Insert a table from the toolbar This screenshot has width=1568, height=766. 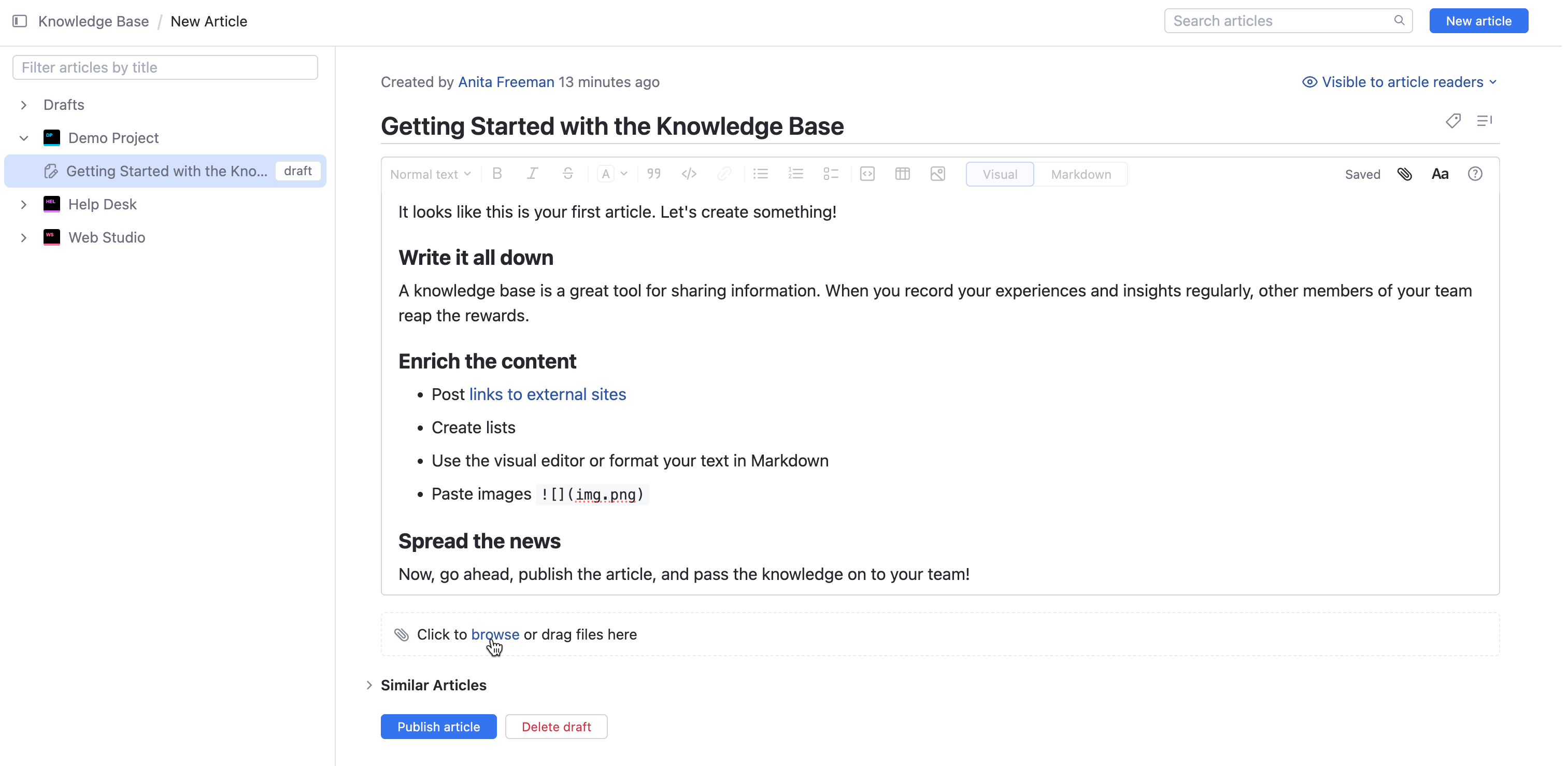(902, 174)
